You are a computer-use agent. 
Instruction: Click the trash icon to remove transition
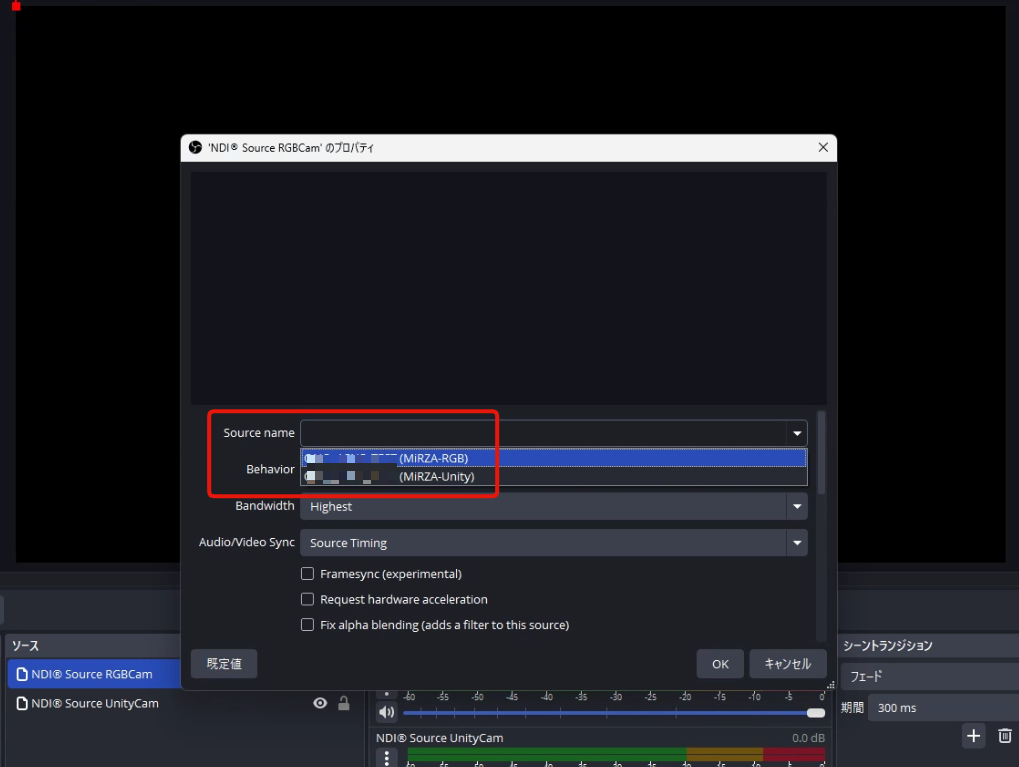coord(1005,736)
